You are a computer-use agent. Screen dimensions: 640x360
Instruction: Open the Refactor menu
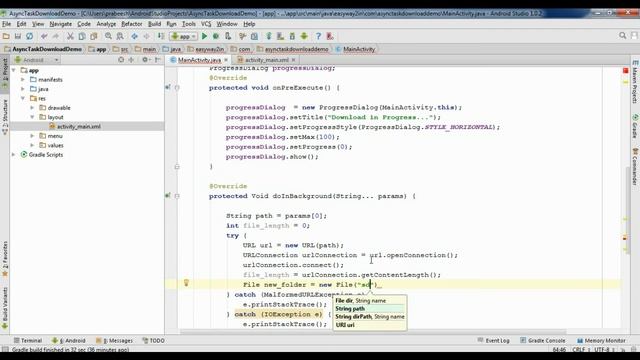tap(131, 24)
